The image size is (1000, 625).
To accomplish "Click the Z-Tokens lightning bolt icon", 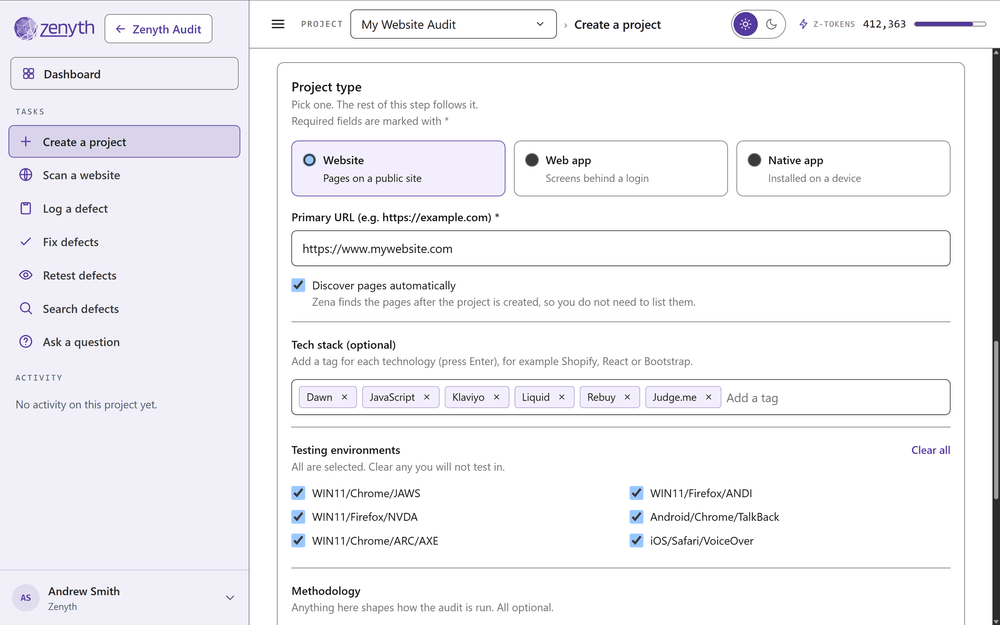I will [804, 24].
